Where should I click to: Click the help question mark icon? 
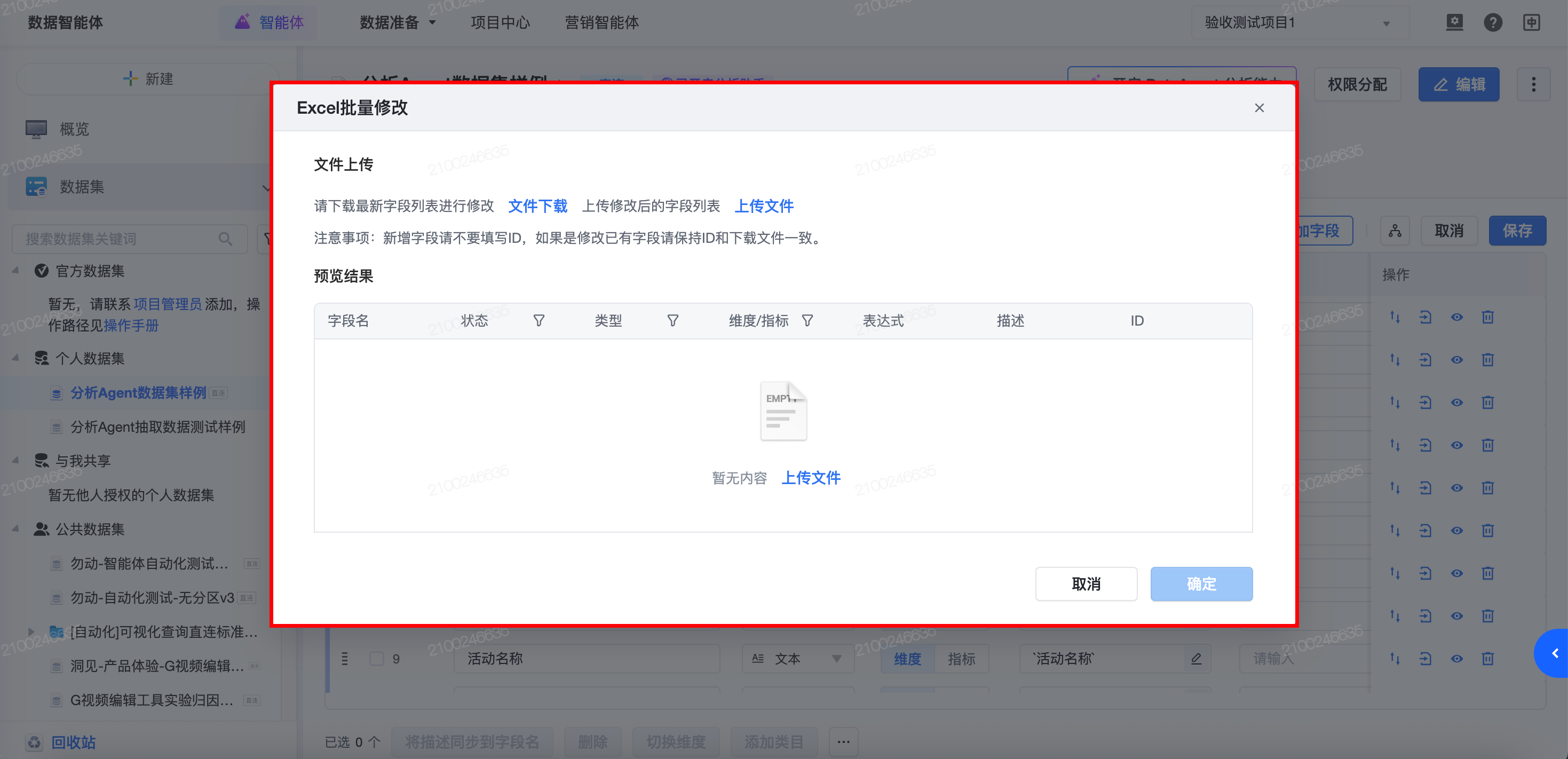(x=1493, y=23)
